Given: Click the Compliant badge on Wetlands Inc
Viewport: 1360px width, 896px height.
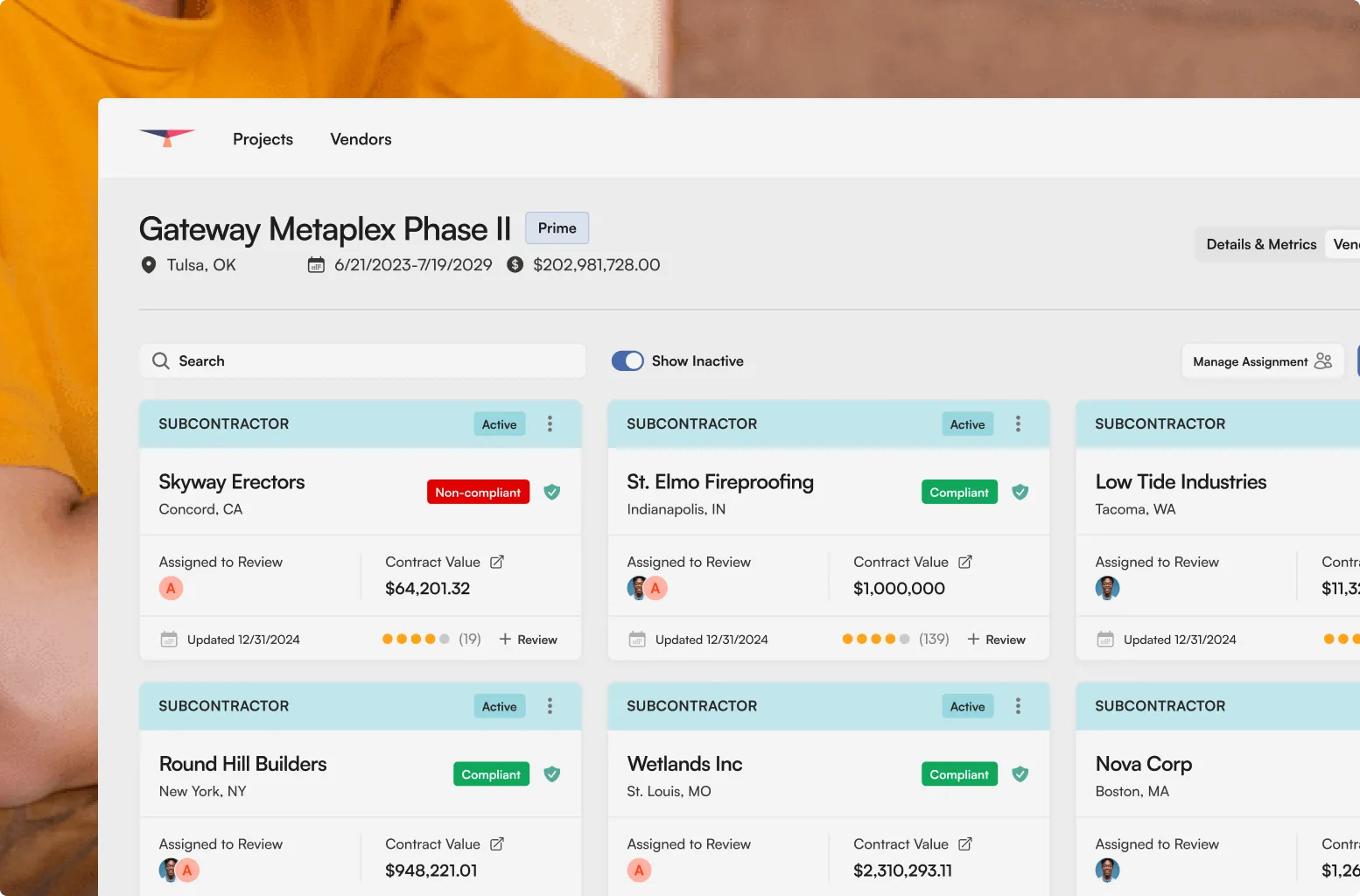Looking at the screenshot, I should coord(959,773).
